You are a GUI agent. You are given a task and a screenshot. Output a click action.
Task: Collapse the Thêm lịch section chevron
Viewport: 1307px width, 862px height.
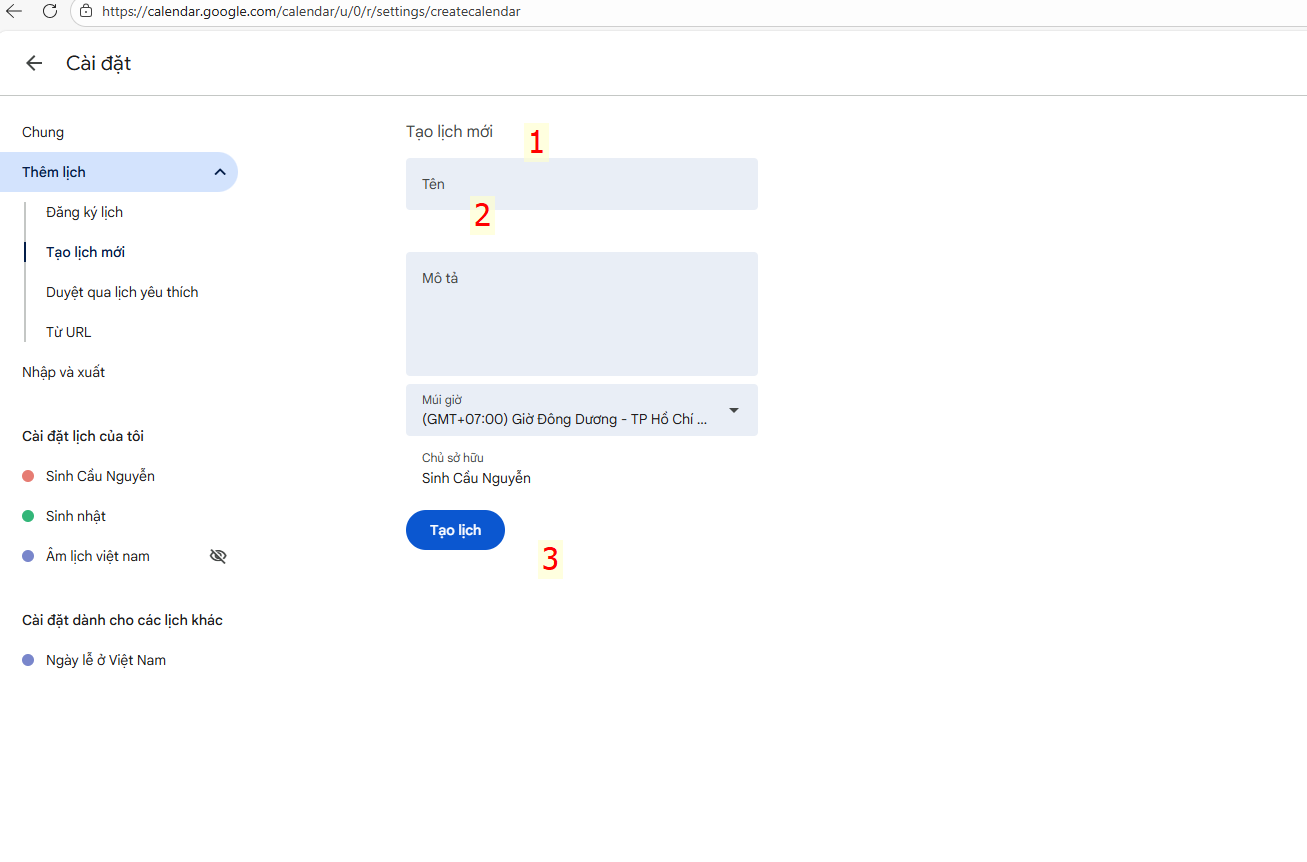[220, 172]
